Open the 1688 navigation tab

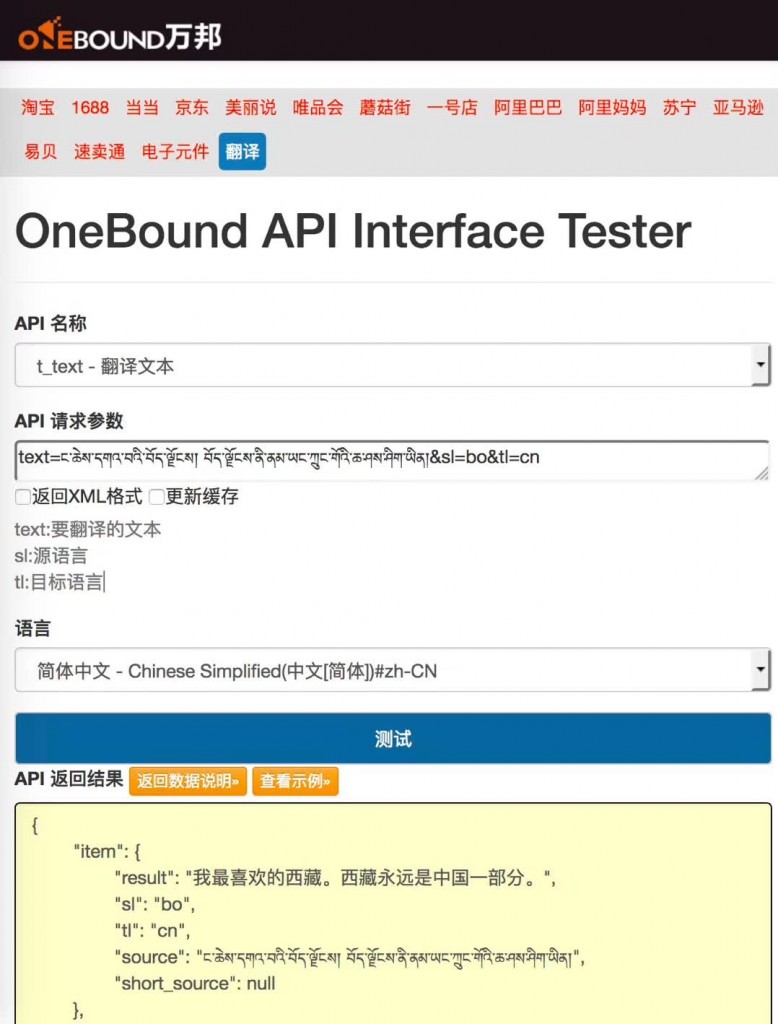pos(90,108)
